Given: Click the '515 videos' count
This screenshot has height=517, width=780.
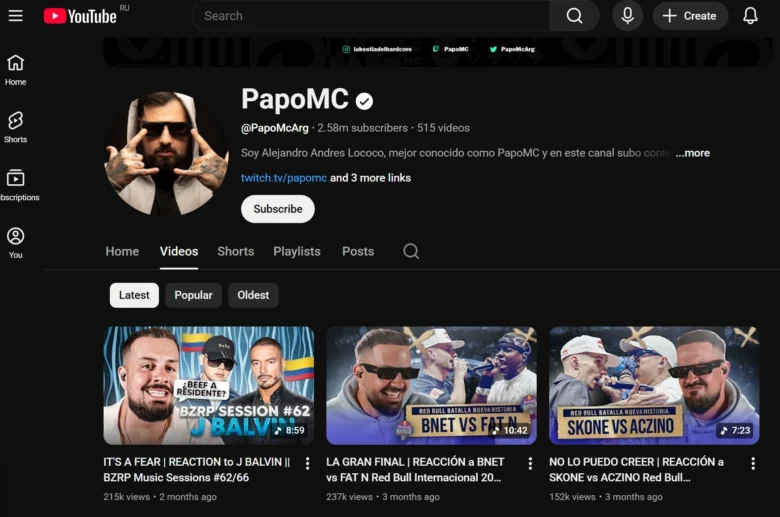Looking at the screenshot, I should 443,128.
